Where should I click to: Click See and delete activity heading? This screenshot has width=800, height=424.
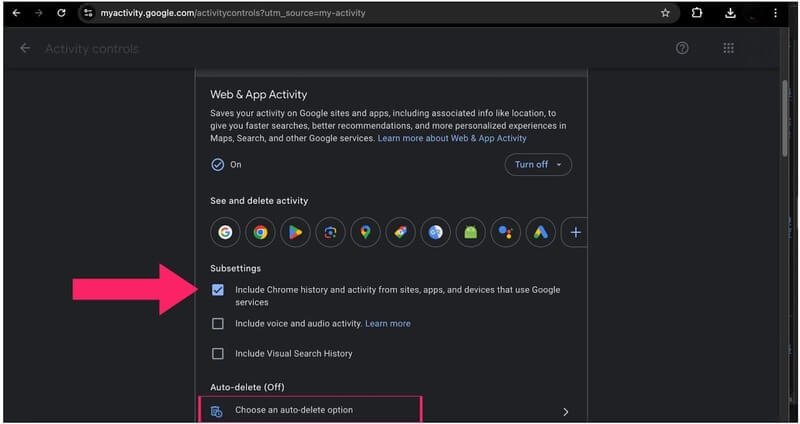click(x=259, y=201)
